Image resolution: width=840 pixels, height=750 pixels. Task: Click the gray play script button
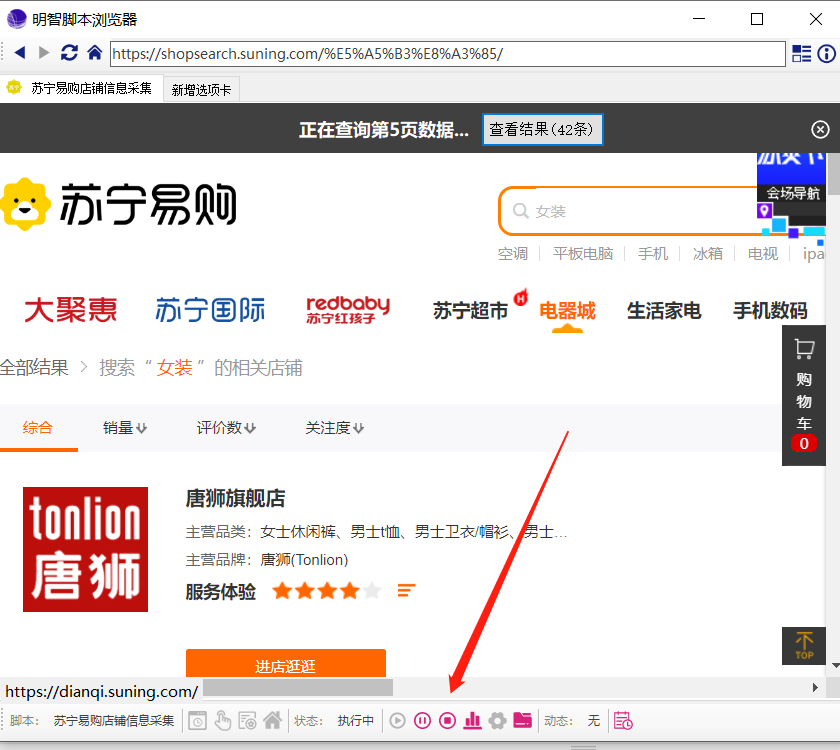(397, 721)
